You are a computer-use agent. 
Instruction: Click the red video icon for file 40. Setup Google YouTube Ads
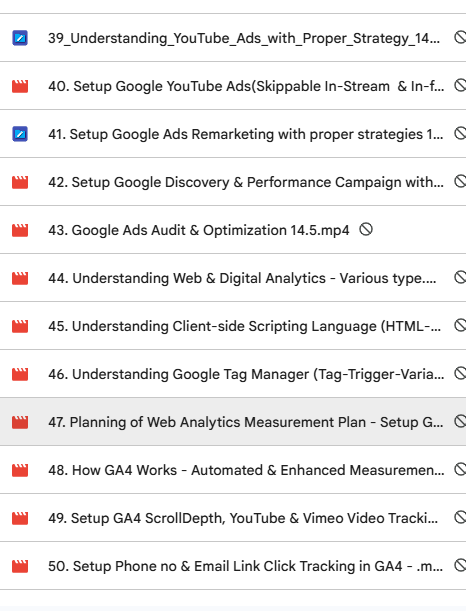tap(20, 86)
